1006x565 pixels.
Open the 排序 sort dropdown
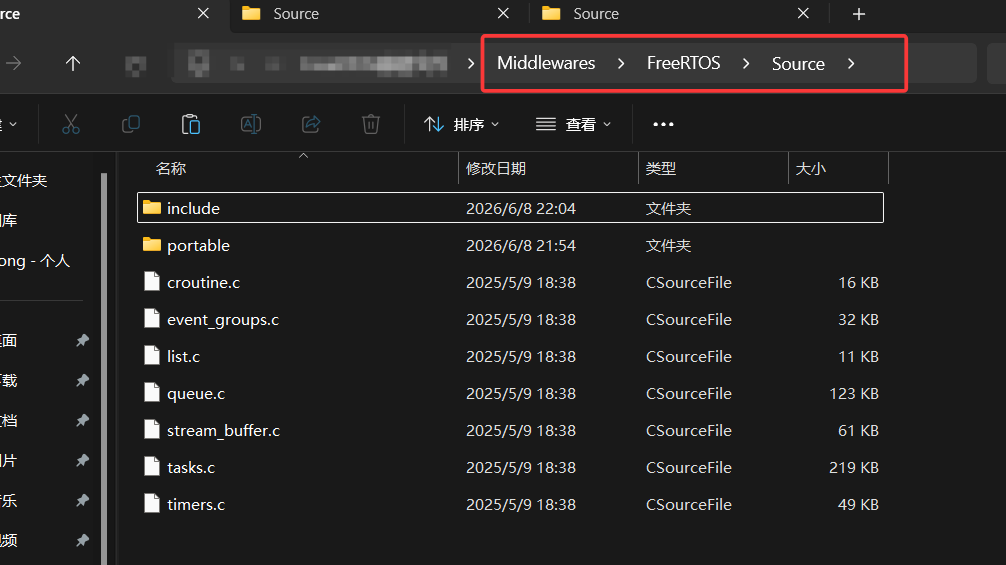click(x=461, y=124)
